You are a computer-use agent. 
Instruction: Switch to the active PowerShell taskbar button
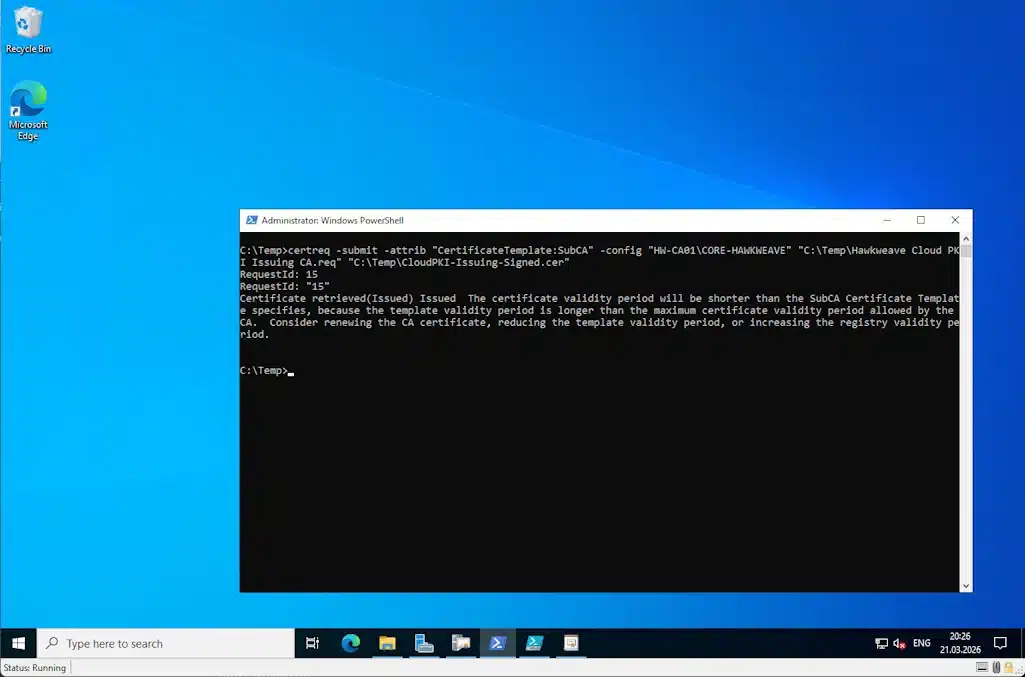(x=497, y=643)
